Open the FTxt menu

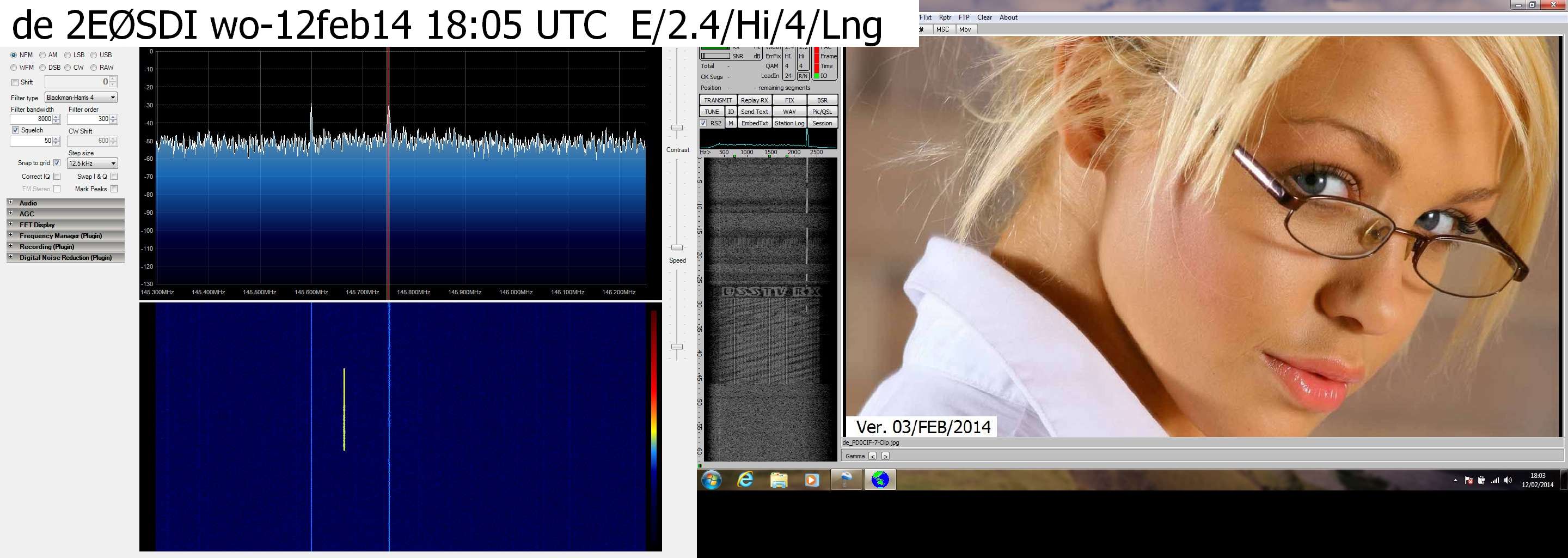pyautogui.click(x=925, y=17)
